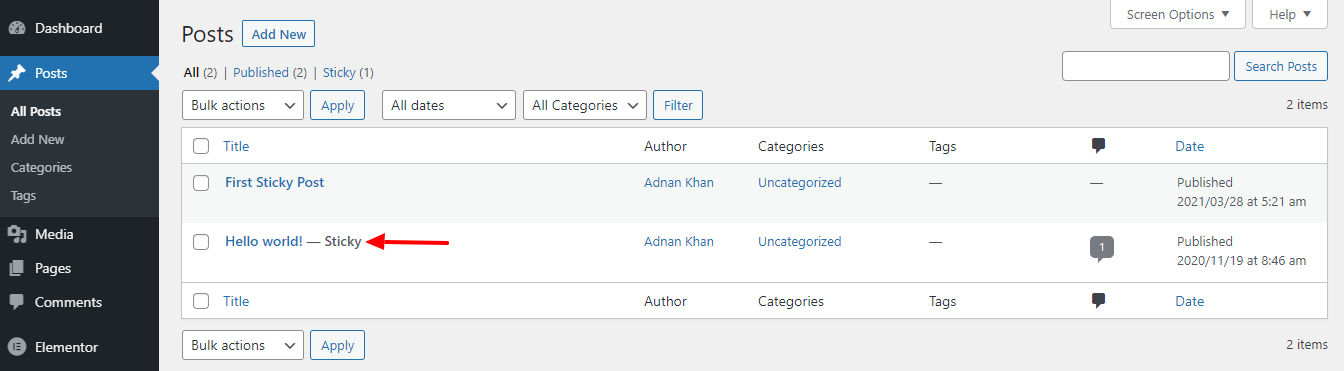The height and width of the screenshot is (371, 1344).
Task: Sort by Date in table footer
Action: (x=1189, y=301)
